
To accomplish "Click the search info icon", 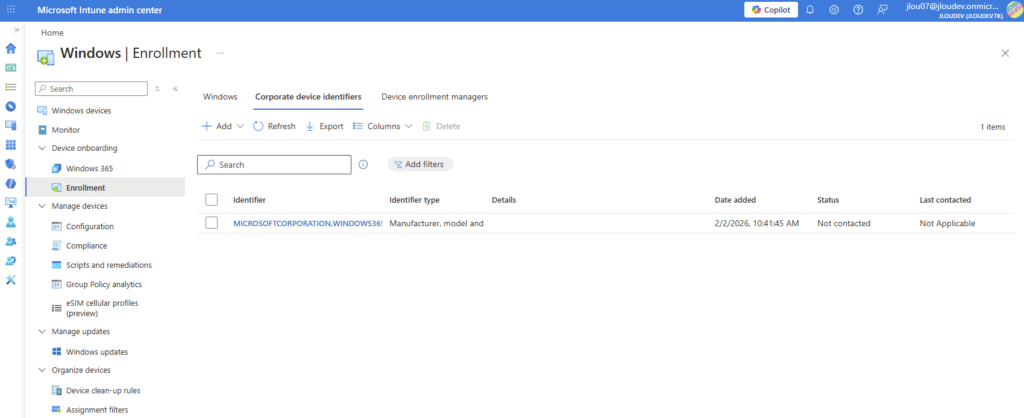I will click(363, 164).
